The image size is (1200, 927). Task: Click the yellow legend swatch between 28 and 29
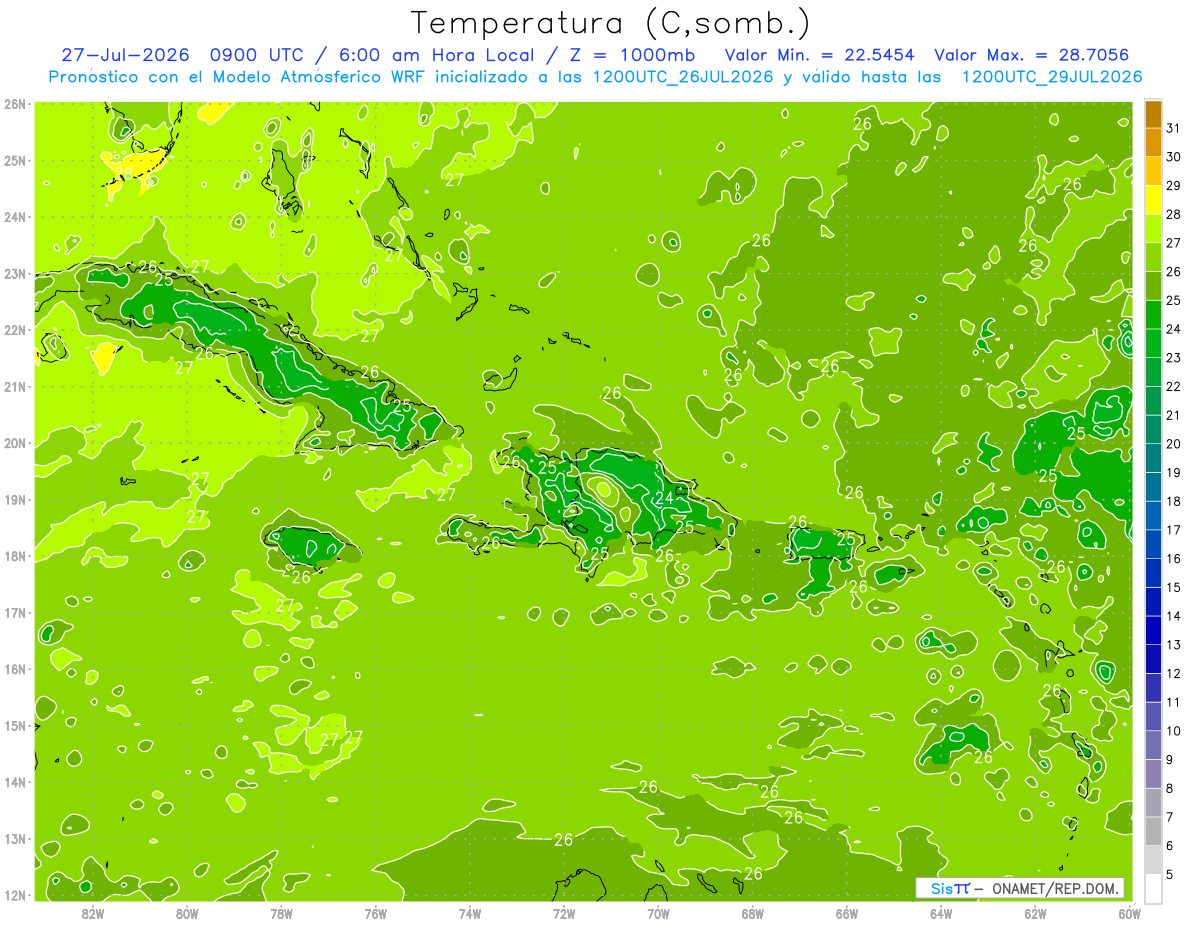[x=1153, y=200]
